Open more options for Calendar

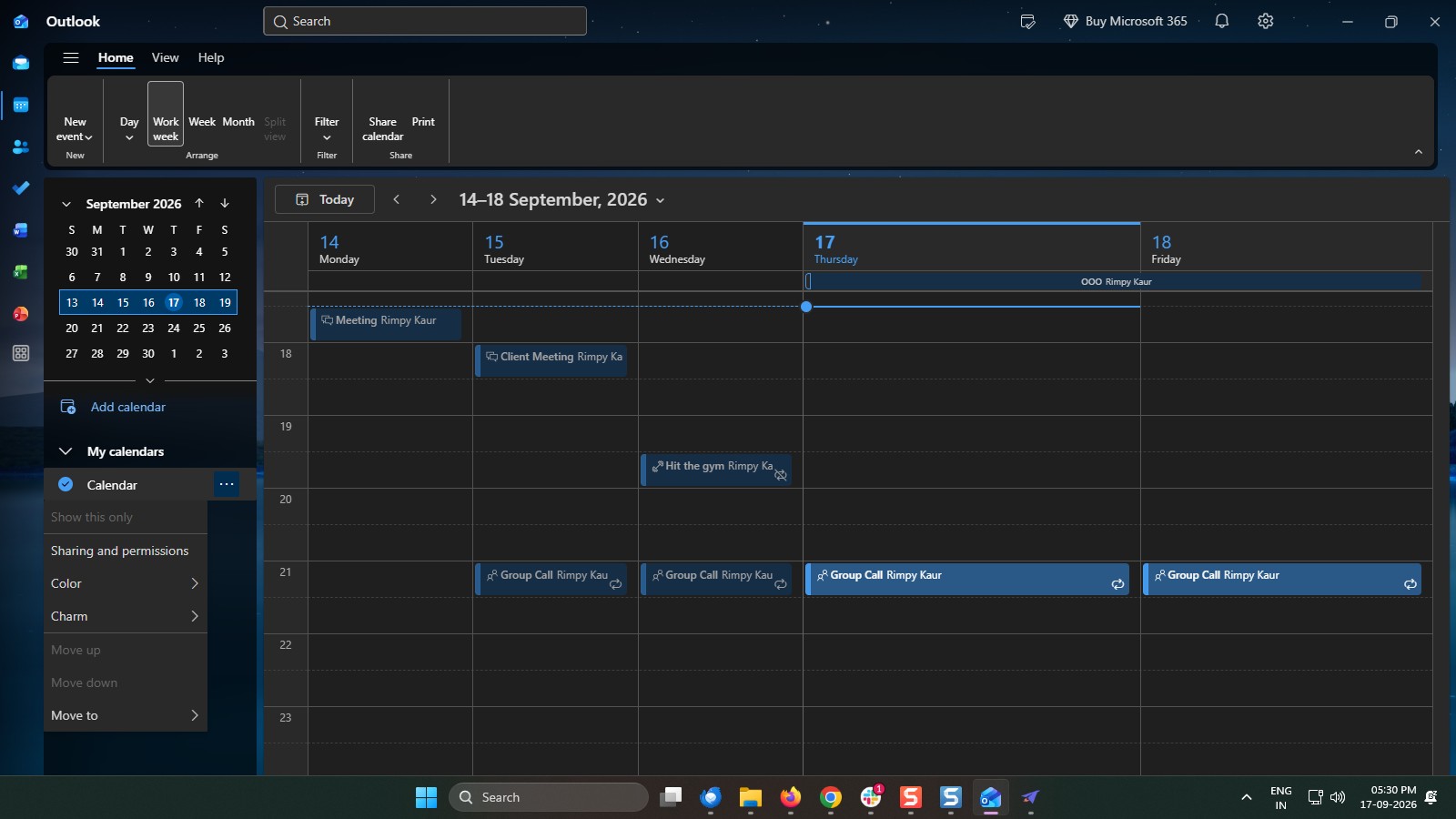point(227,484)
